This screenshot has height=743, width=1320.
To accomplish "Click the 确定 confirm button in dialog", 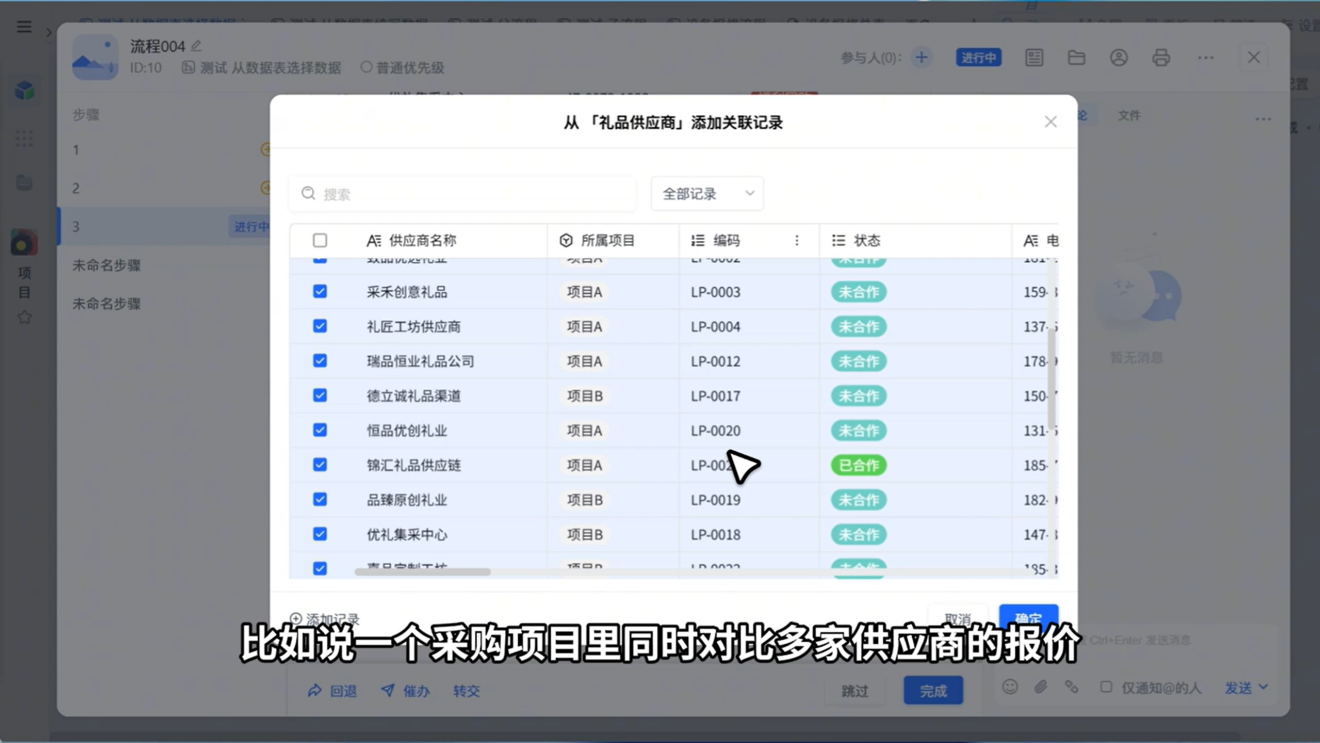I will tap(1029, 617).
